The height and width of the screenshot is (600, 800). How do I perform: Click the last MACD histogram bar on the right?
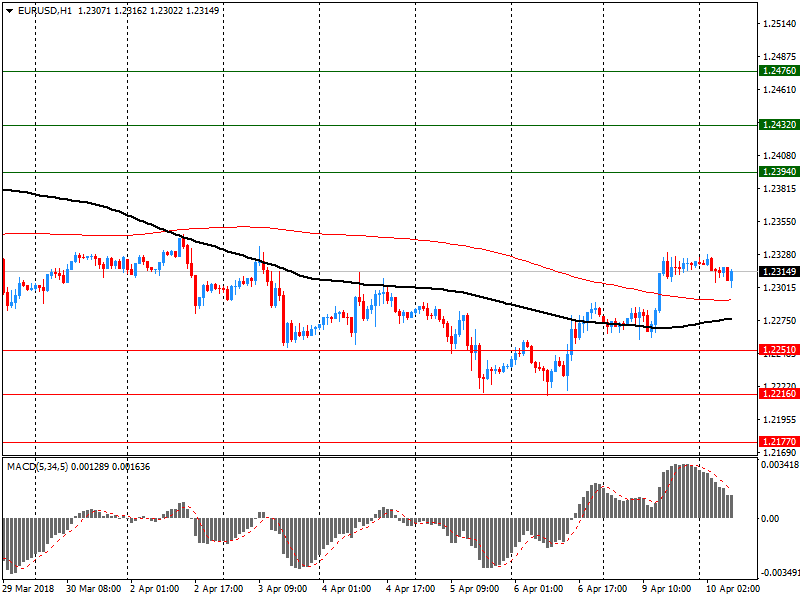731,507
